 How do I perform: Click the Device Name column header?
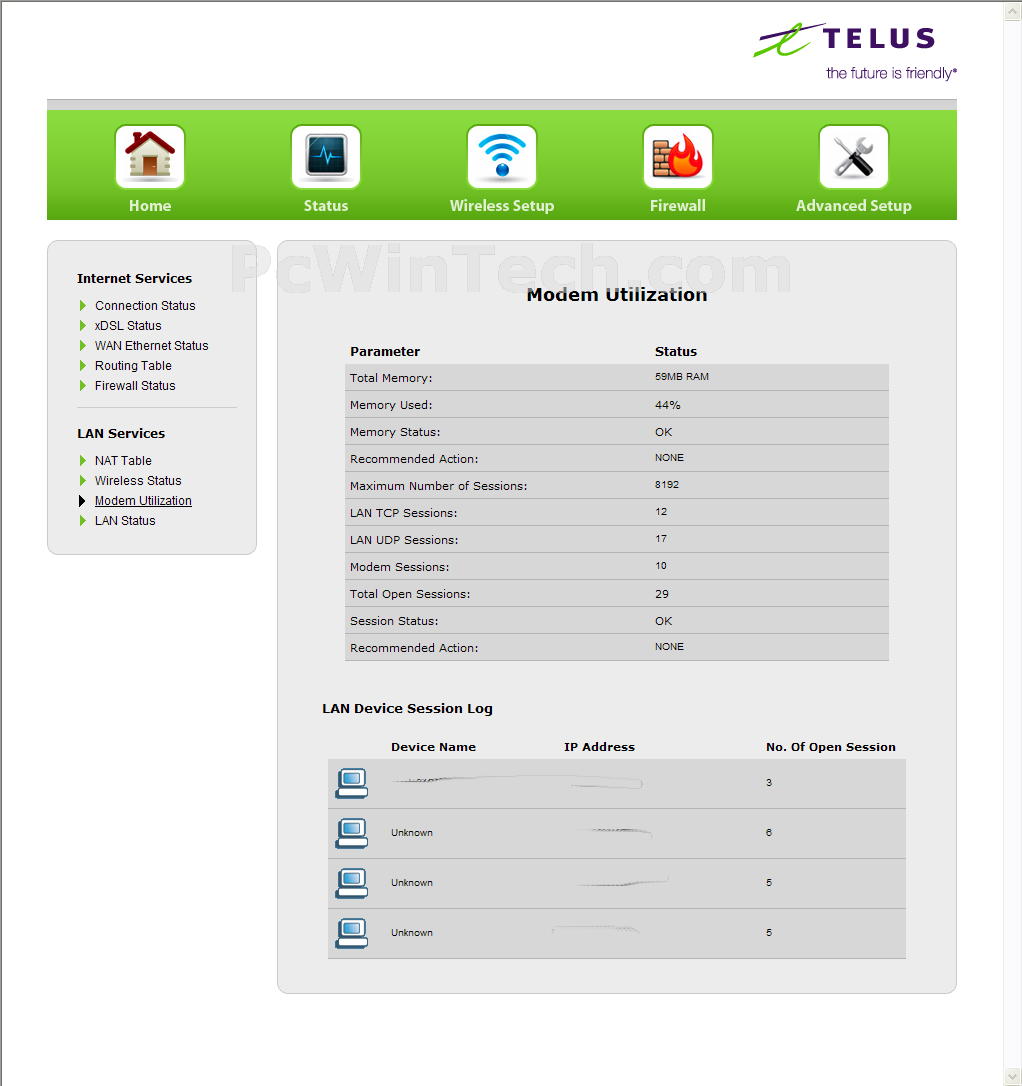point(433,747)
